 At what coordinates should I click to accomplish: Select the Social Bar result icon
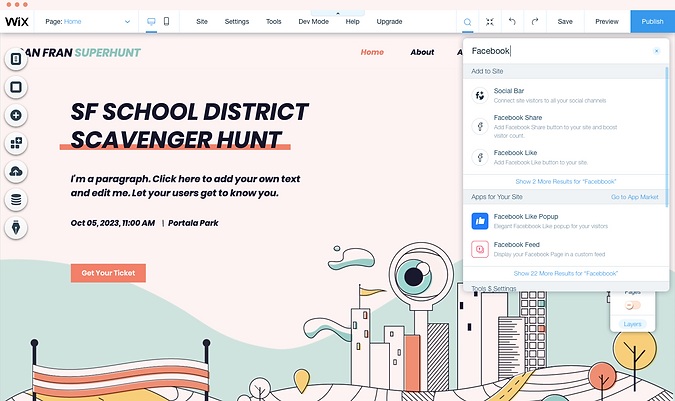[x=480, y=95]
